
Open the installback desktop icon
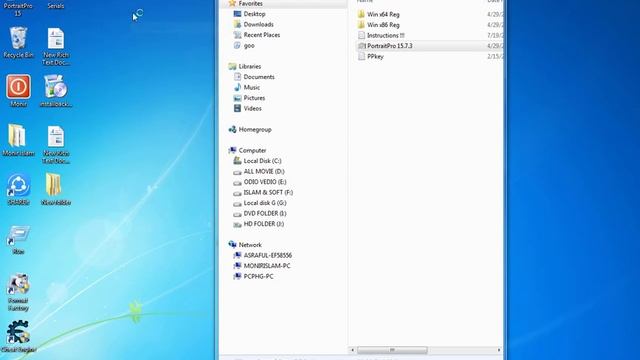coord(56,91)
